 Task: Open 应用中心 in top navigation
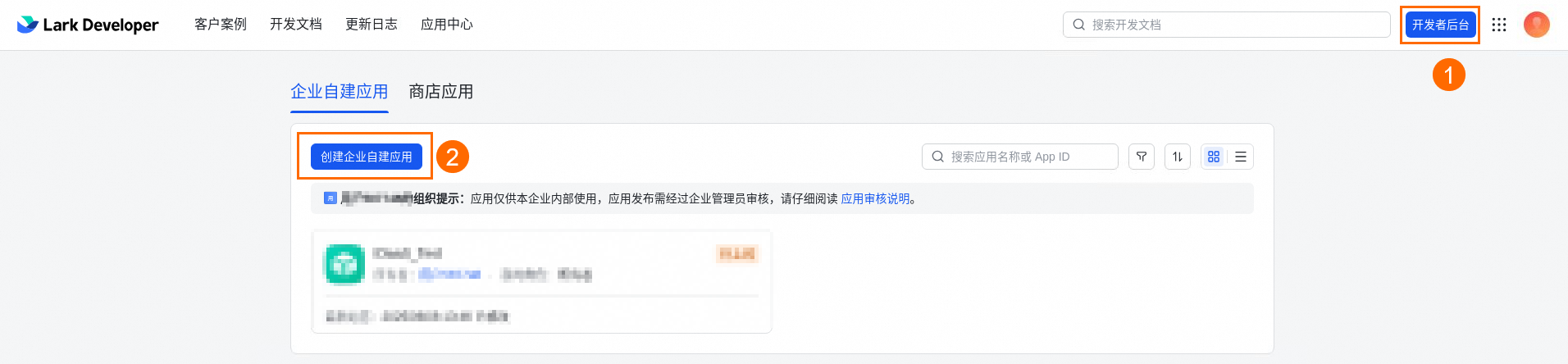pyautogui.click(x=447, y=25)
